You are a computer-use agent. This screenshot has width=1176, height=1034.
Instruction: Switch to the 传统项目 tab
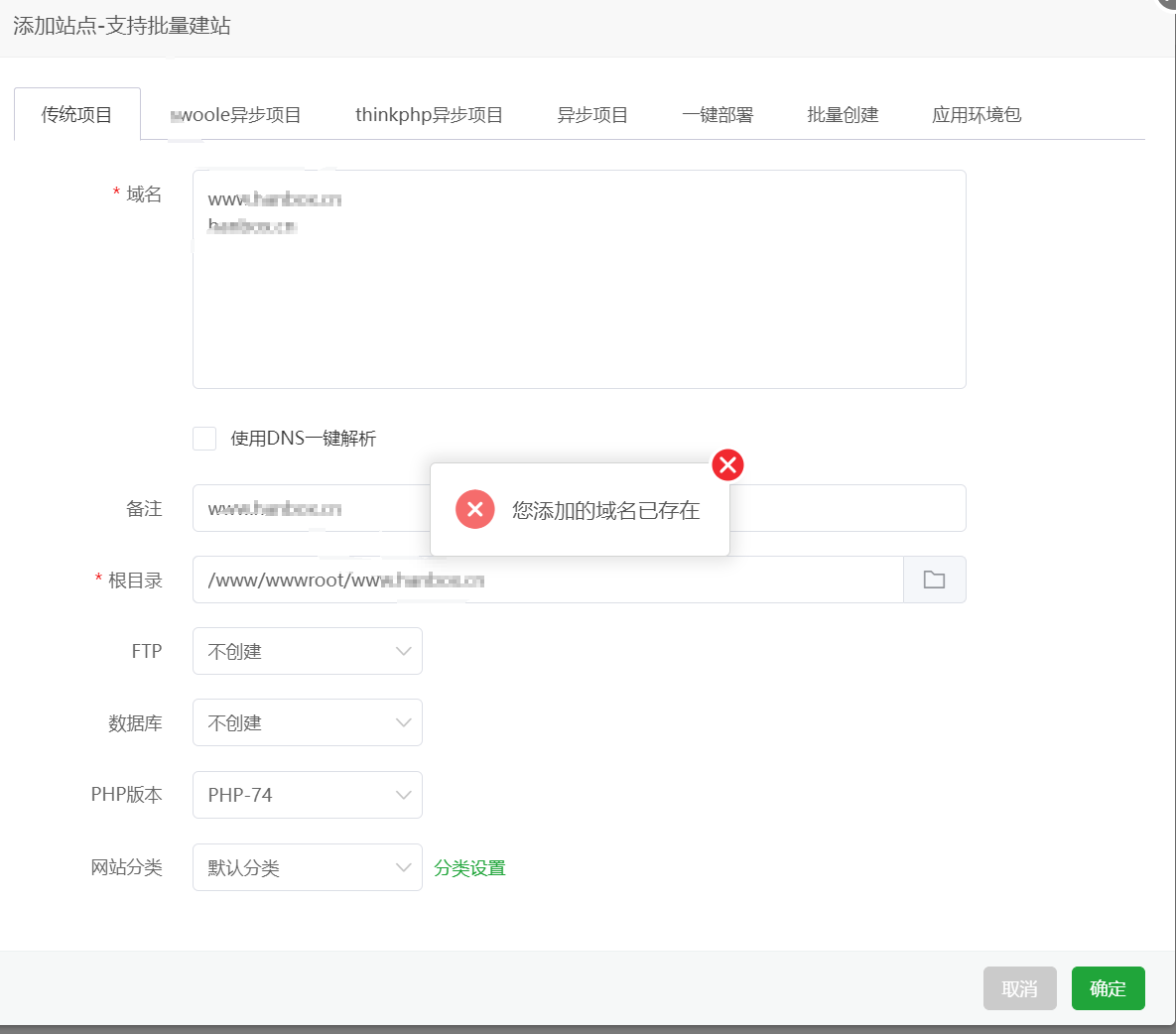pos(77,114)
